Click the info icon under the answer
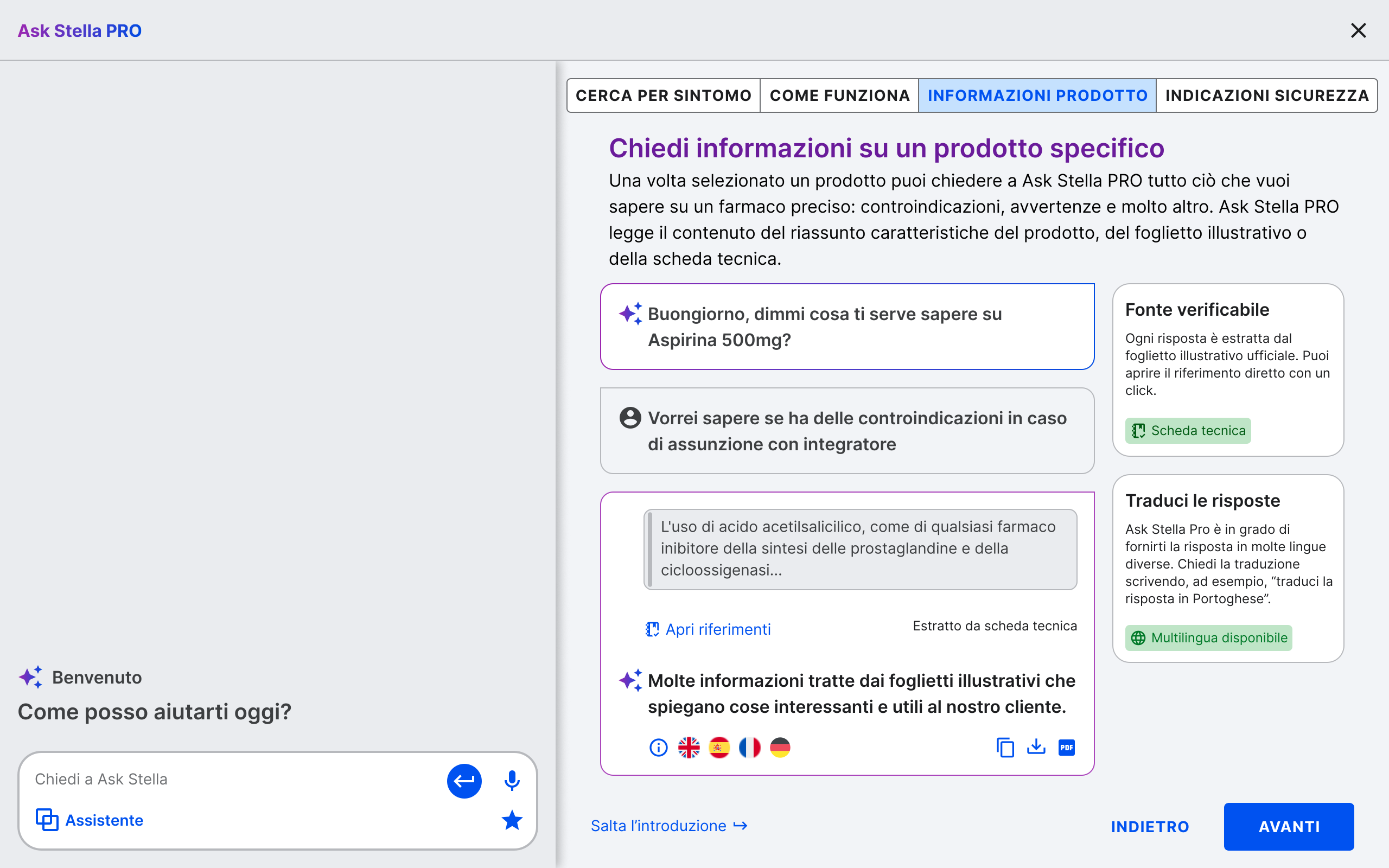This screenshot has height=868, width=1389. (658, 748)
